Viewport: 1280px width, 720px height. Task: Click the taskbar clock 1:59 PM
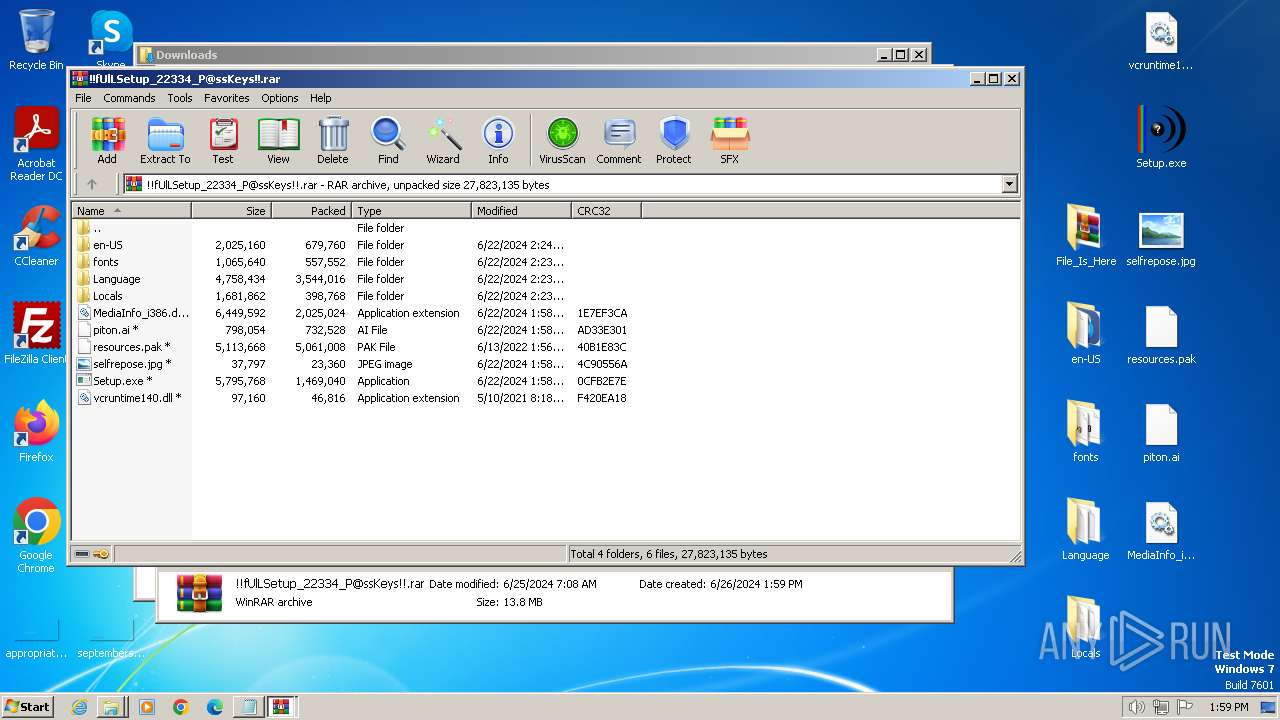pos(1228,707)
